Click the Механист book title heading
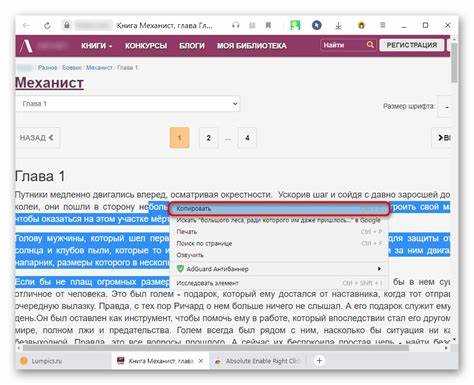This screenshot has height=385, width=474. (49, 83)
